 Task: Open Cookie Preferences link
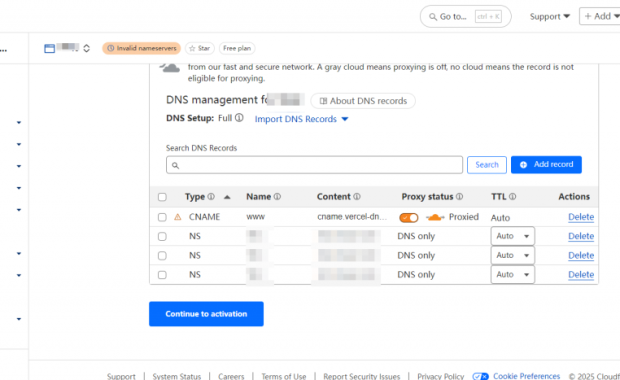coord(526,376)
